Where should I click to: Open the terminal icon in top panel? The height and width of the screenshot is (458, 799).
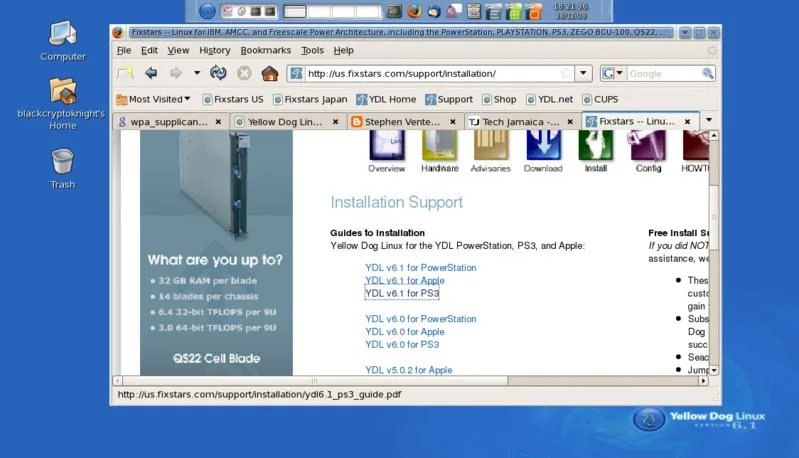point(394,11)
